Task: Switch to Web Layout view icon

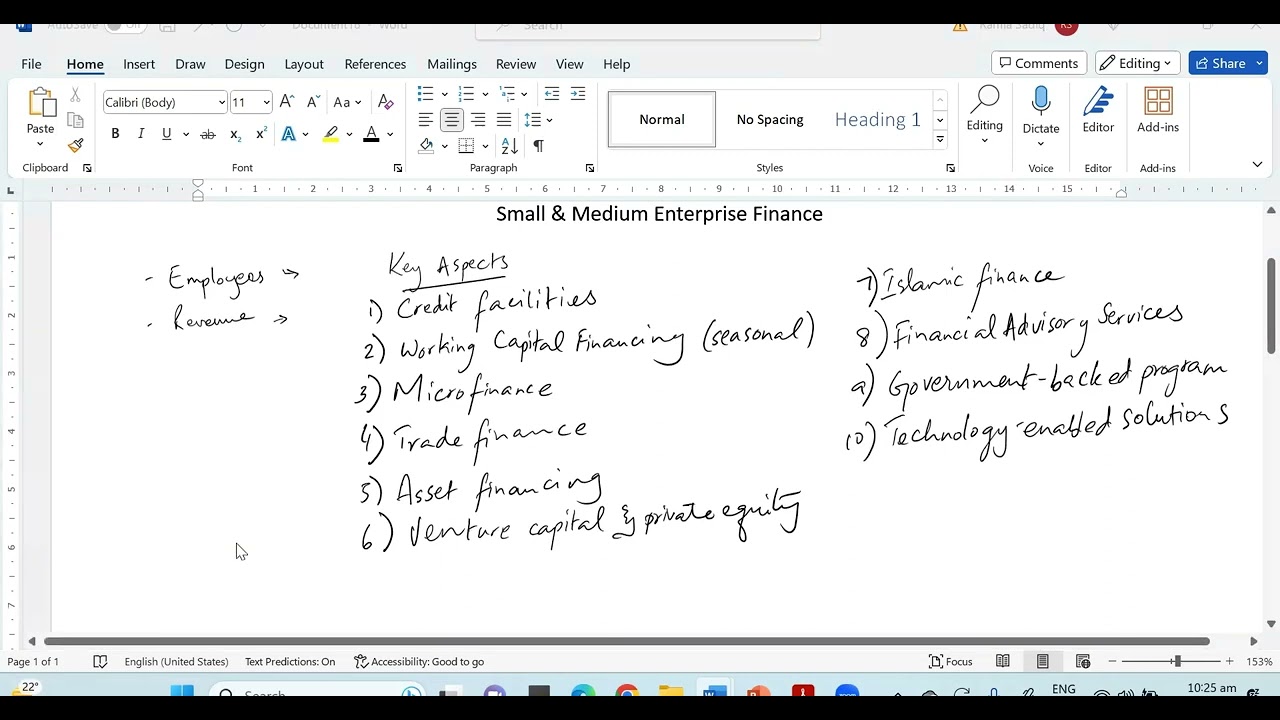Action: pos(1083,661)
